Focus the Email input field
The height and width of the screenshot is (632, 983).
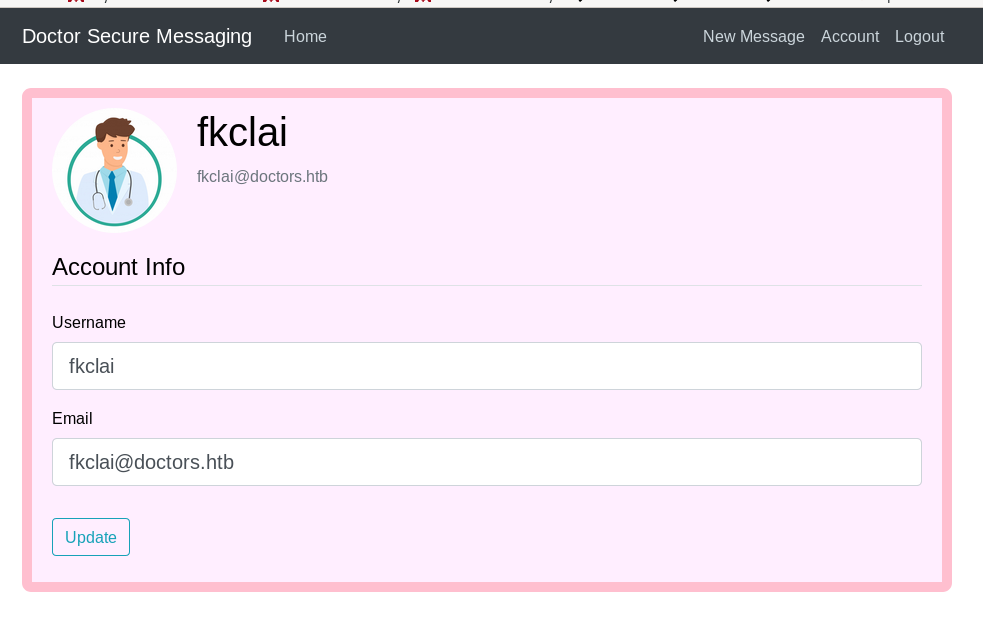(486, 461)
